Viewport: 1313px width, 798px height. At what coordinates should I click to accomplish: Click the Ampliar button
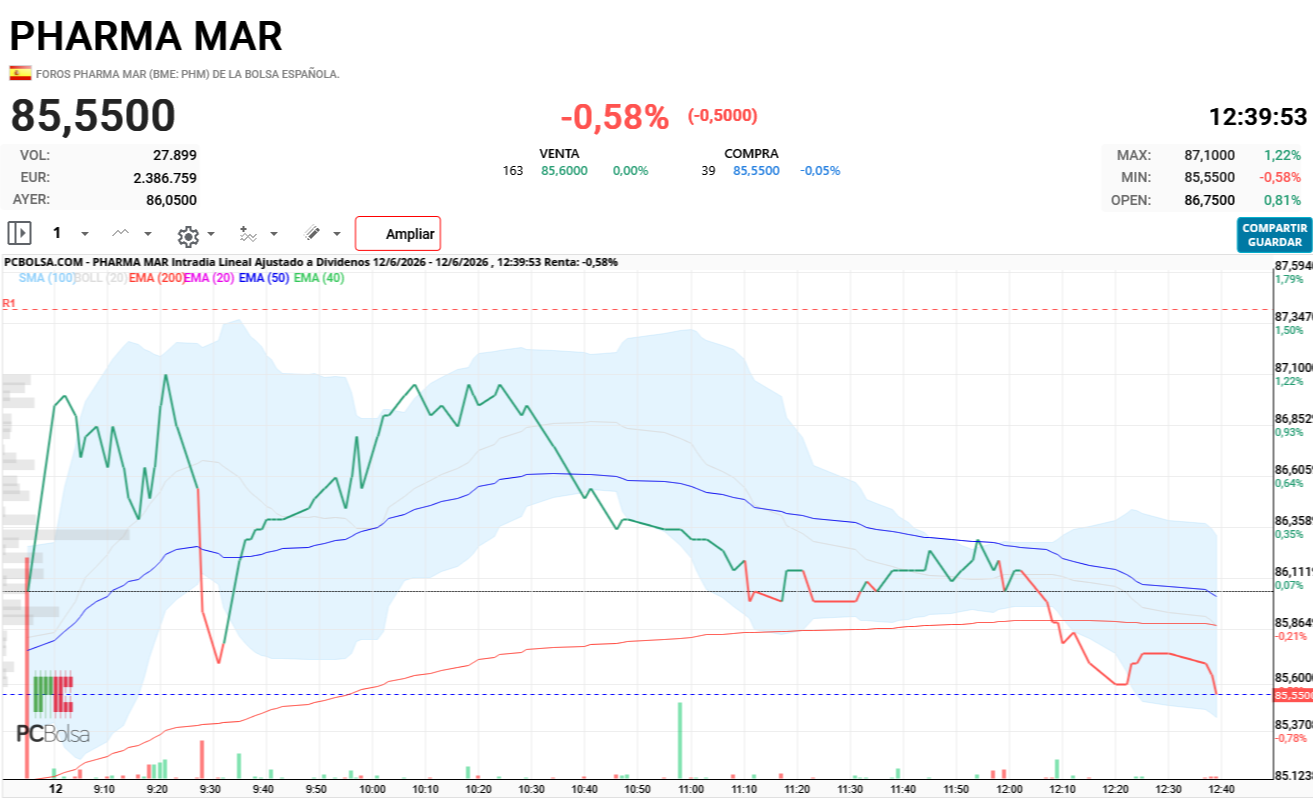398,234
